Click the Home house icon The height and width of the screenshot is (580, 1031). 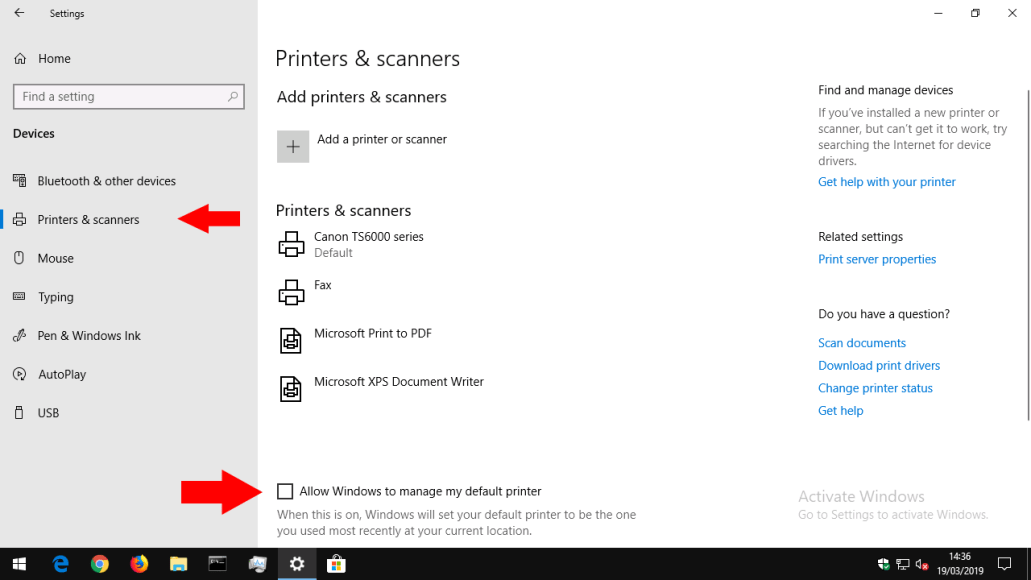pos(20,59)
